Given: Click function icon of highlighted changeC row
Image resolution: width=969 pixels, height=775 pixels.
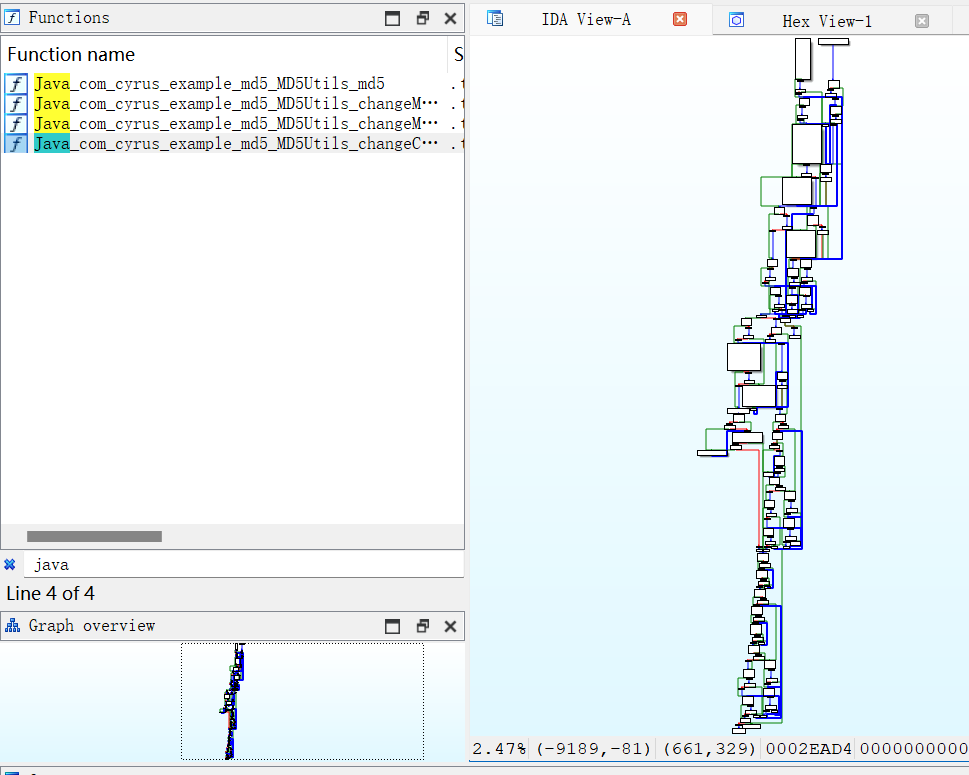Looking at the screenshot, I should [x=16, y=144].
